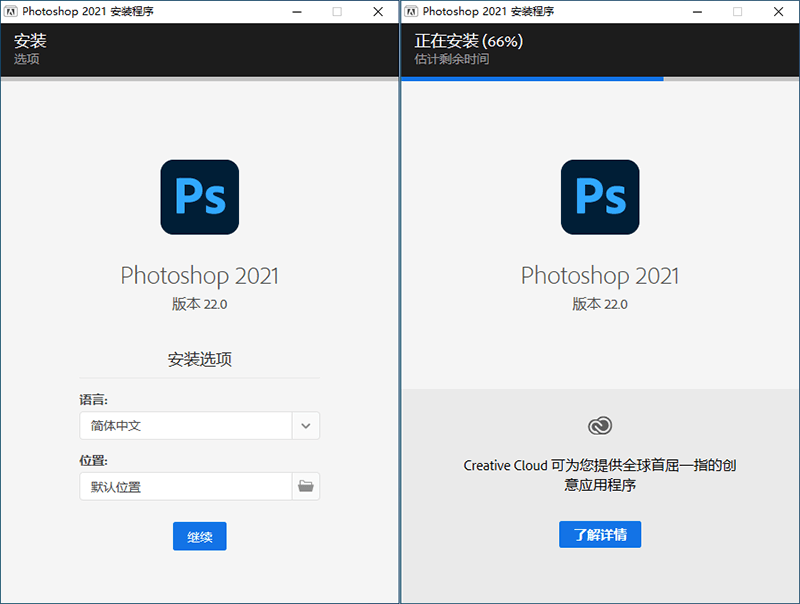Click the 正在安装 (66%) status text

pos(469,41)
